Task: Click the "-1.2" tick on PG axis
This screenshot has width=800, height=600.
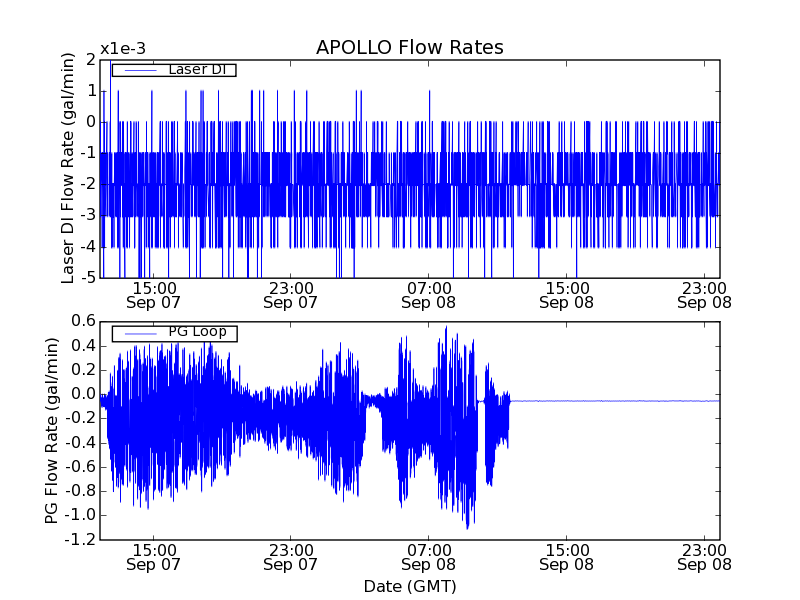Action: pos(81,539)
